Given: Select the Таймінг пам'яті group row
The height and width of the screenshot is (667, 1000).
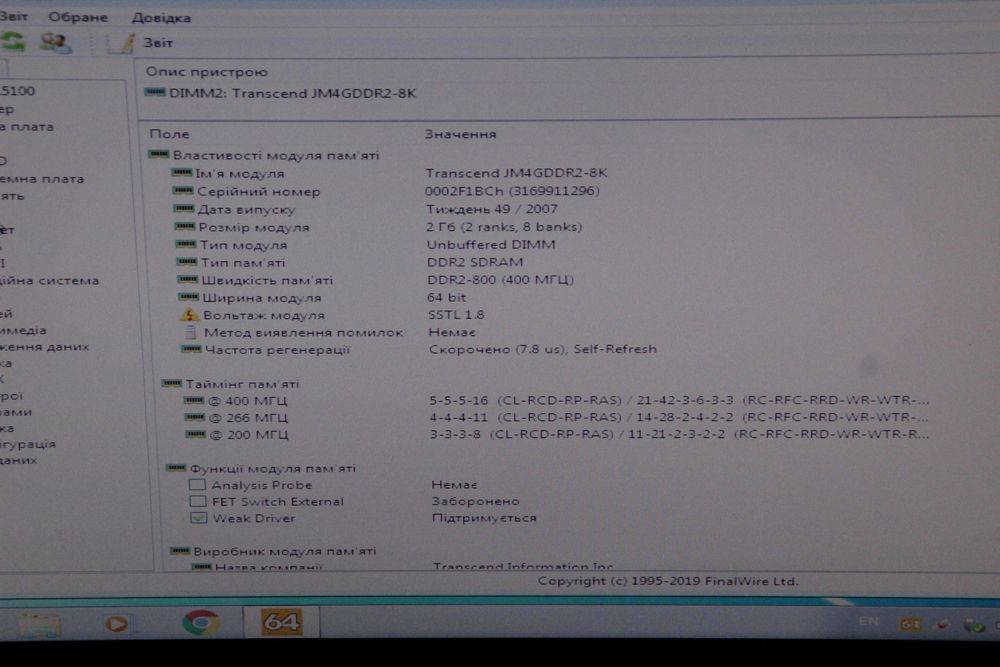Looking at the screenshot, I should point(230,384).
